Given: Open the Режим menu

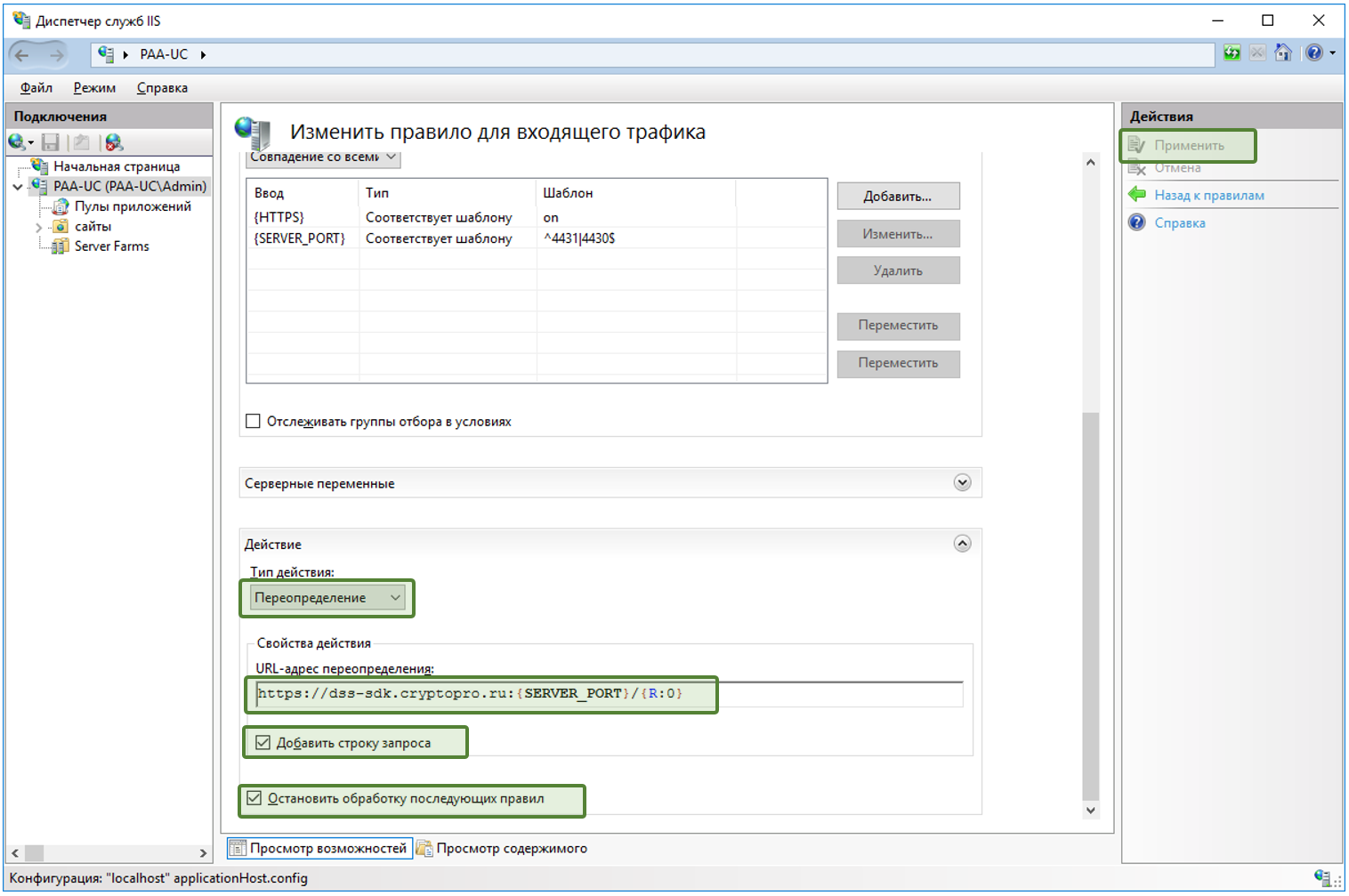Looking at the screenshot, I should pos(94,87).
